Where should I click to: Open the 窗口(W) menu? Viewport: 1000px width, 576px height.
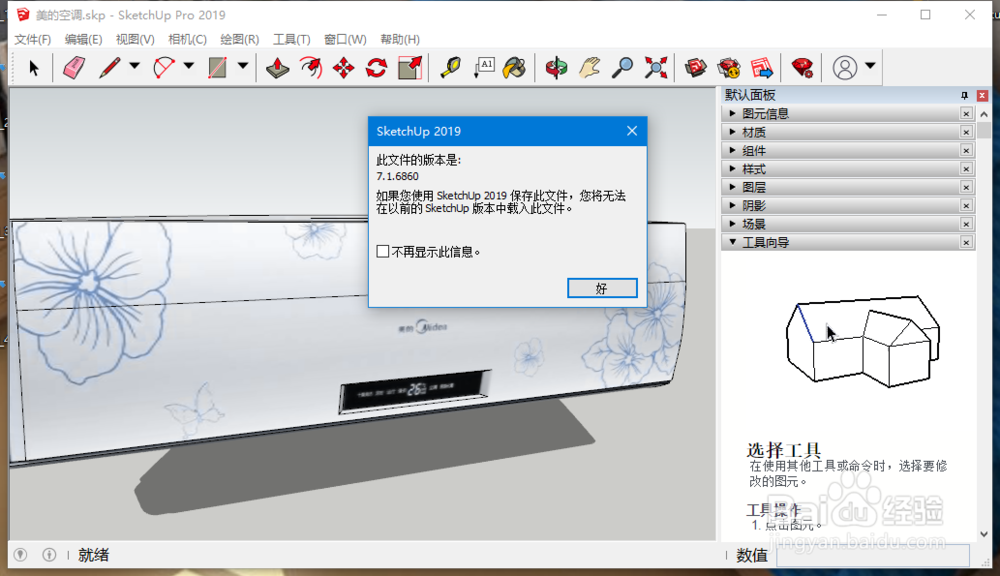pos(344,39)
